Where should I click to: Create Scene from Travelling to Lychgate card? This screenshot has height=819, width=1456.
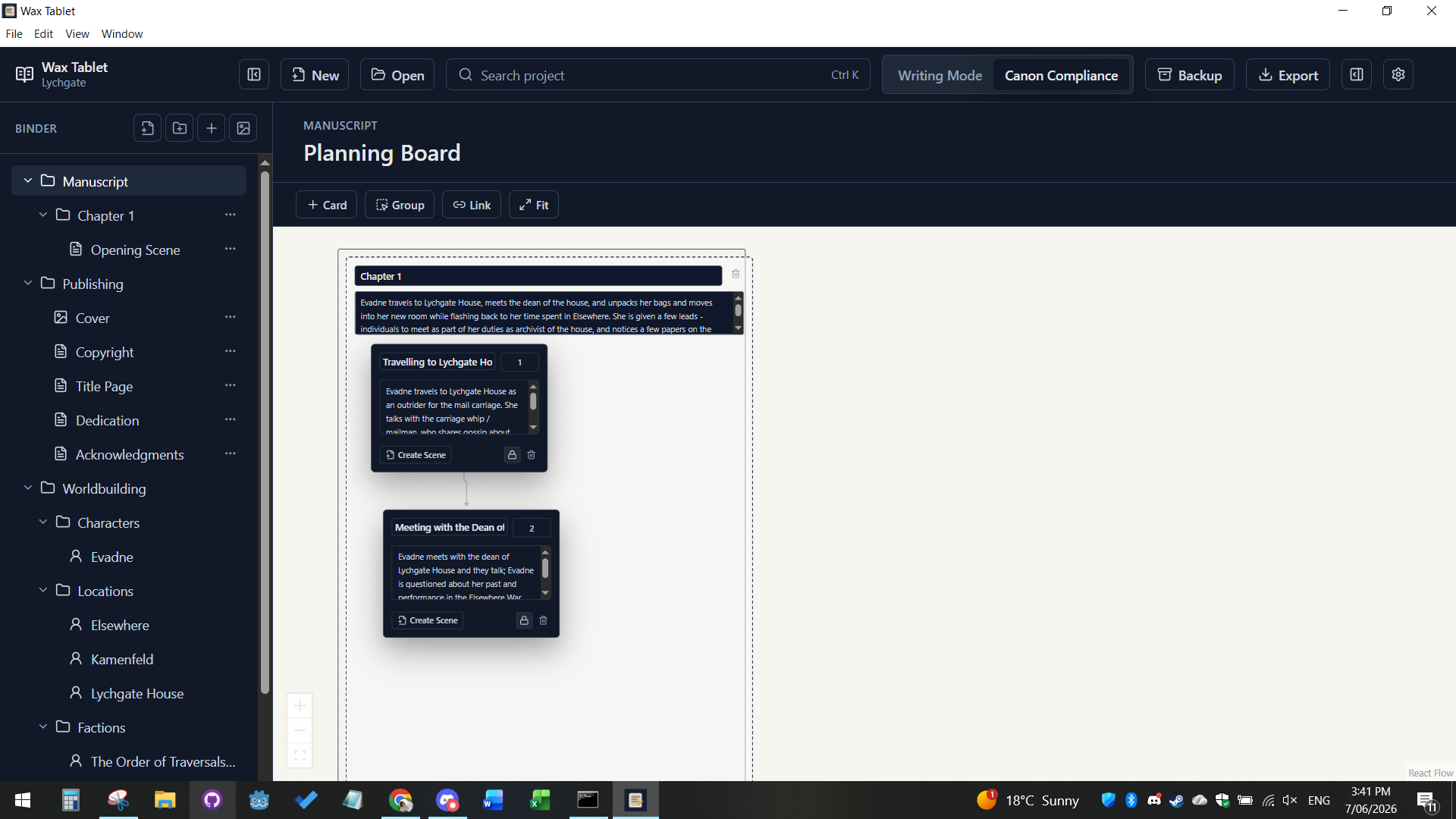(416, 455)
